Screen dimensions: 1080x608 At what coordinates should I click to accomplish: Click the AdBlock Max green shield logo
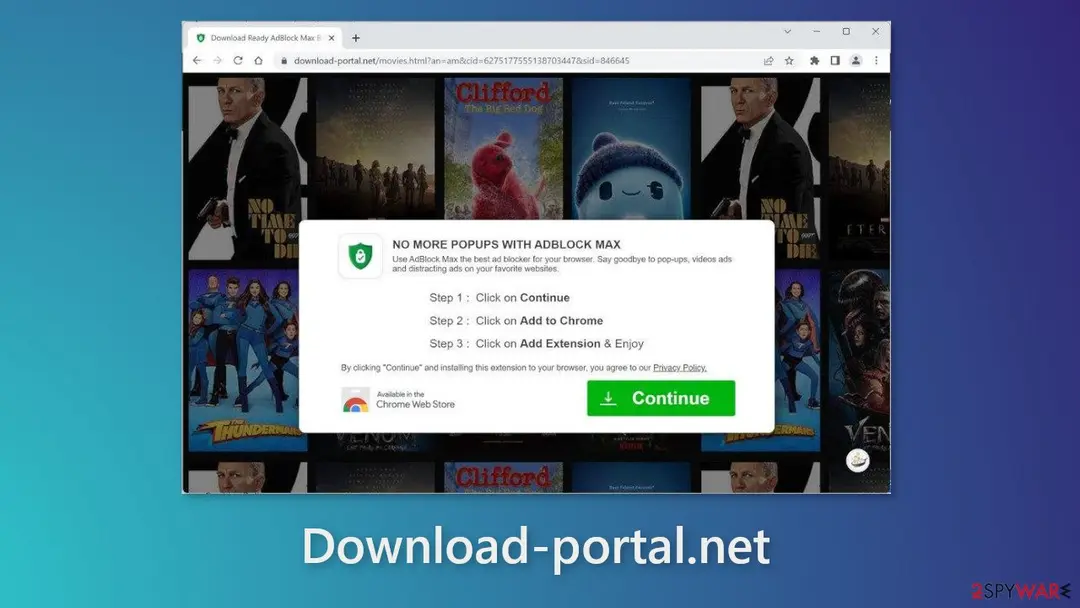[x=360, y=256]
